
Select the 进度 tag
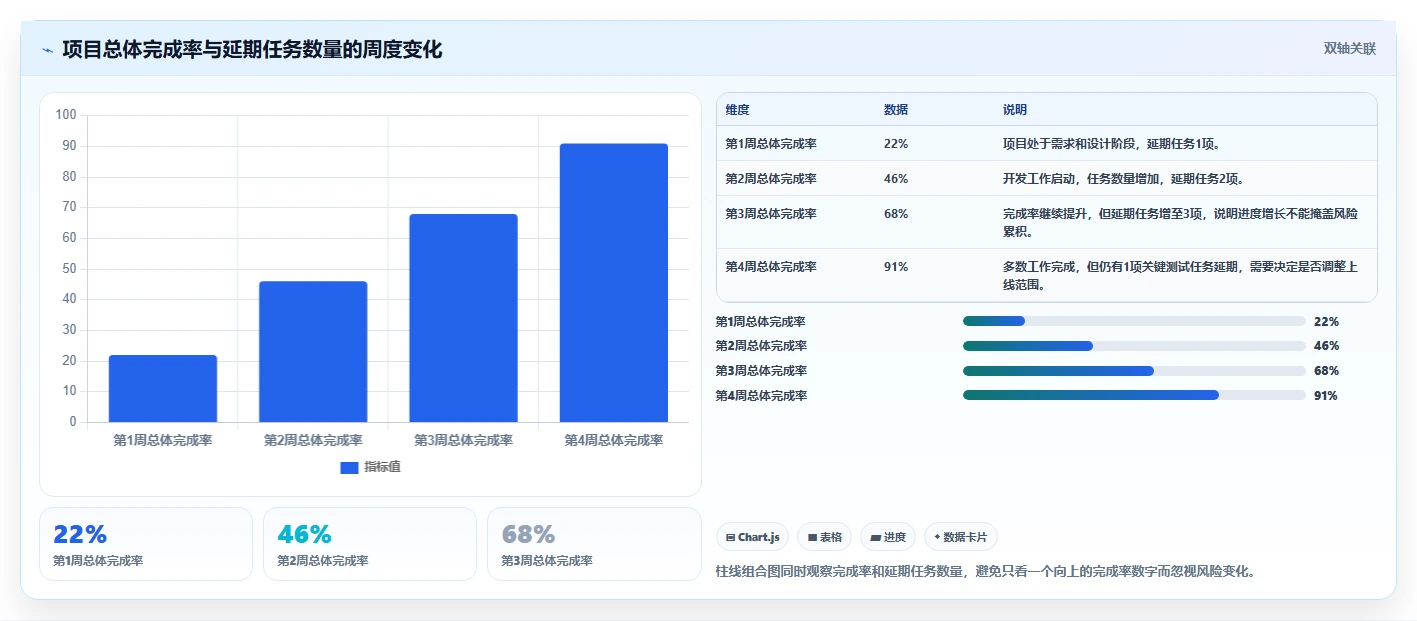tap(888, 537)
